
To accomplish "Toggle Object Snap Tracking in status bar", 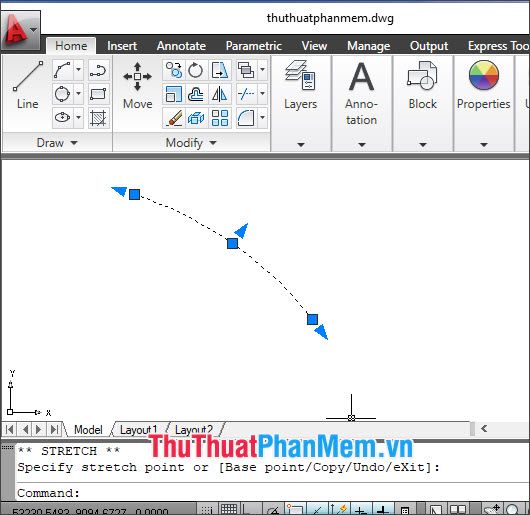I will [x=317, y=509].
